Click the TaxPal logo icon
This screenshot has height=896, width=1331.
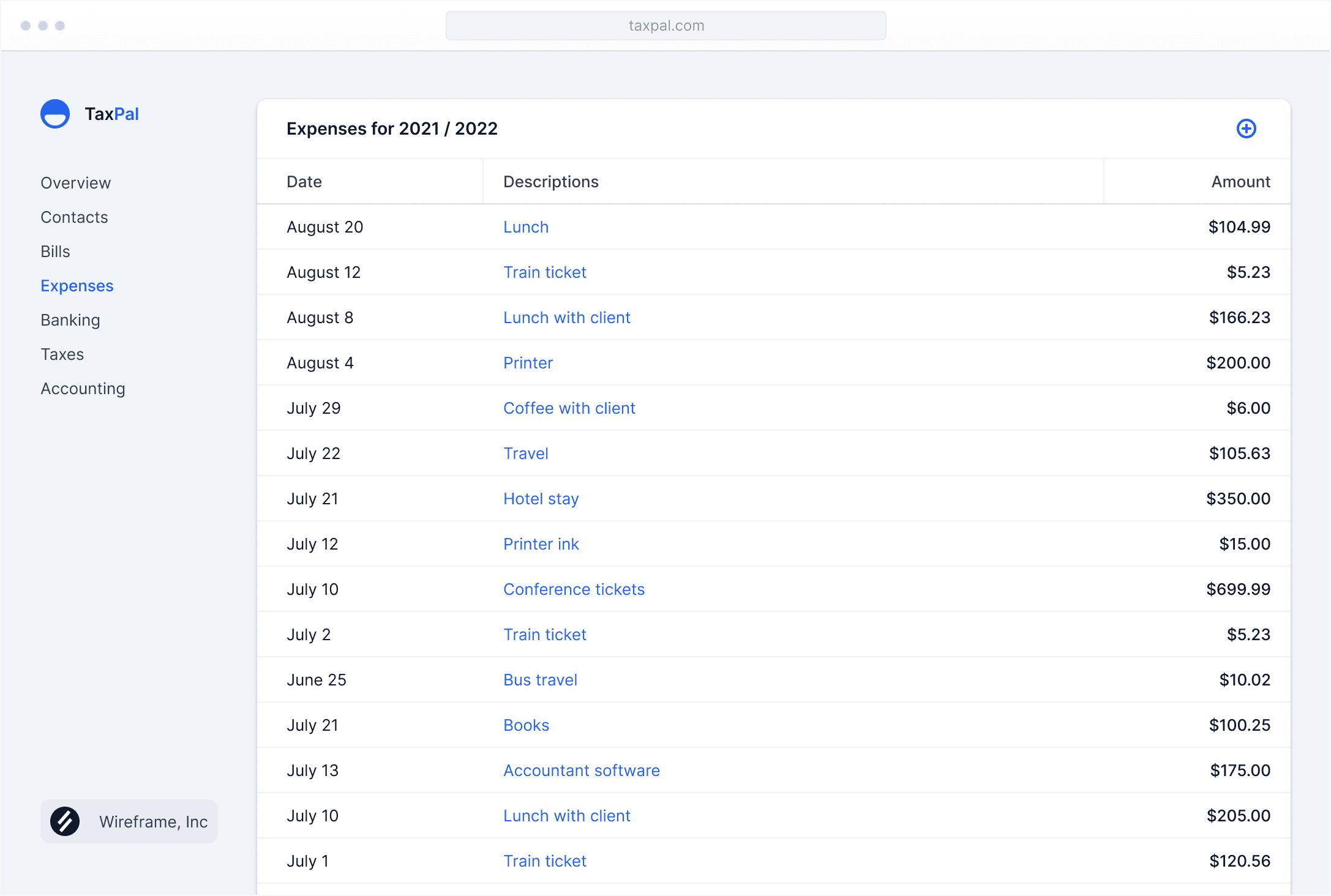[55, 114]
